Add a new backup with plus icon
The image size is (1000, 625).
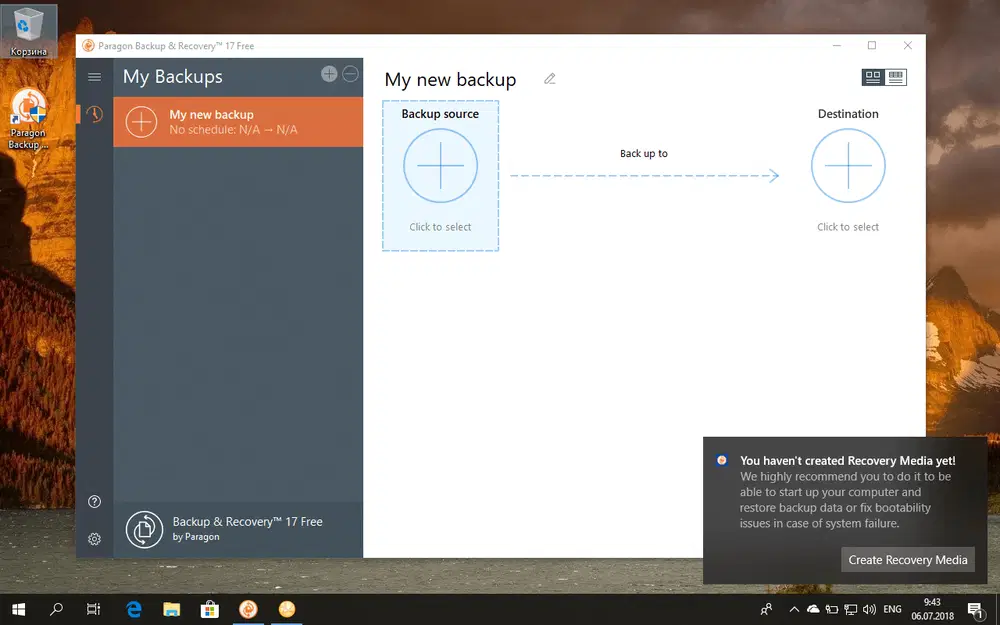329,74
